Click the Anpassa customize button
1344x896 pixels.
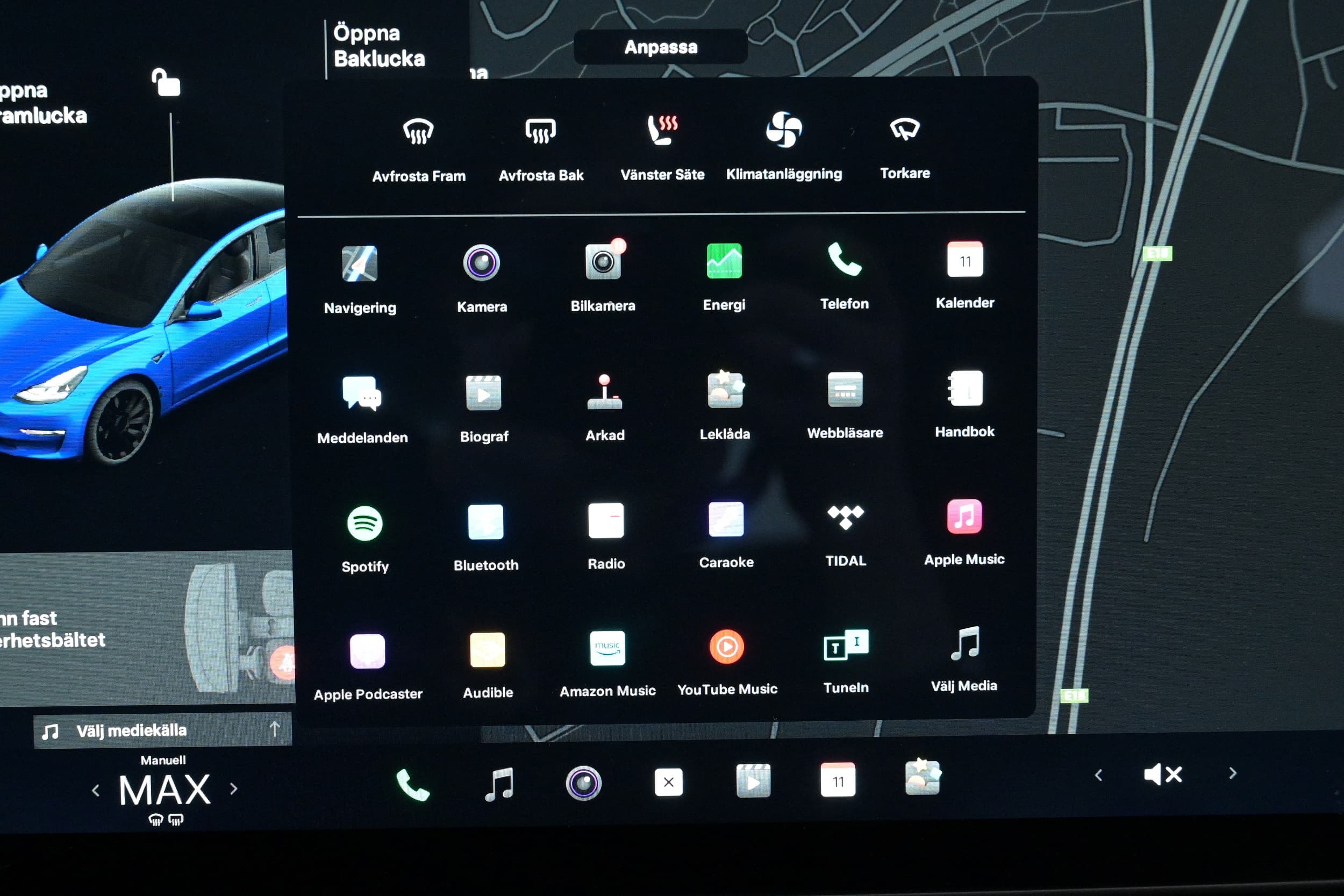pyautogui.click(x=661, y=47)
